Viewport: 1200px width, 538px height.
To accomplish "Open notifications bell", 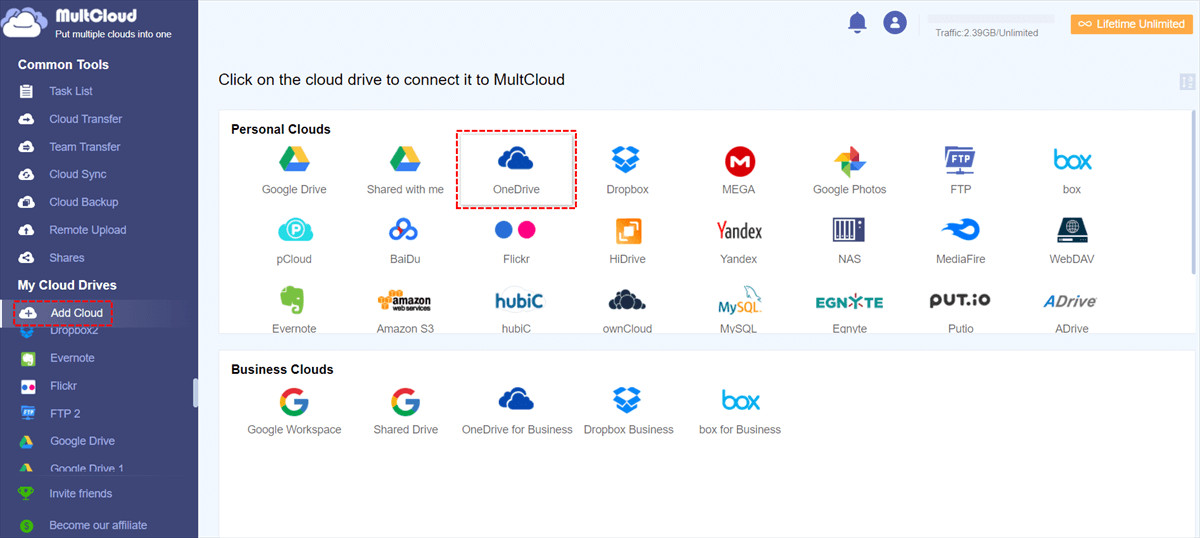I will (x=857, y=22).
